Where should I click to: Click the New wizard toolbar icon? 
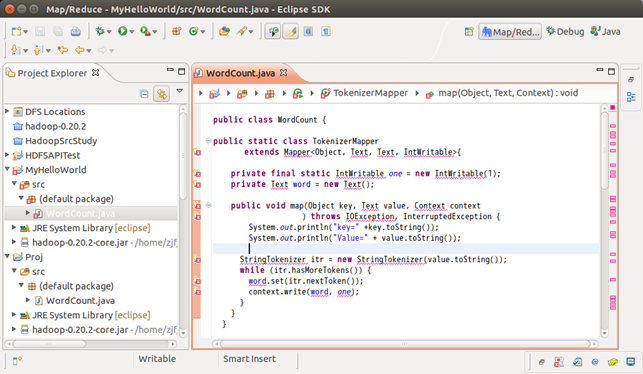(x=16, y=31)
